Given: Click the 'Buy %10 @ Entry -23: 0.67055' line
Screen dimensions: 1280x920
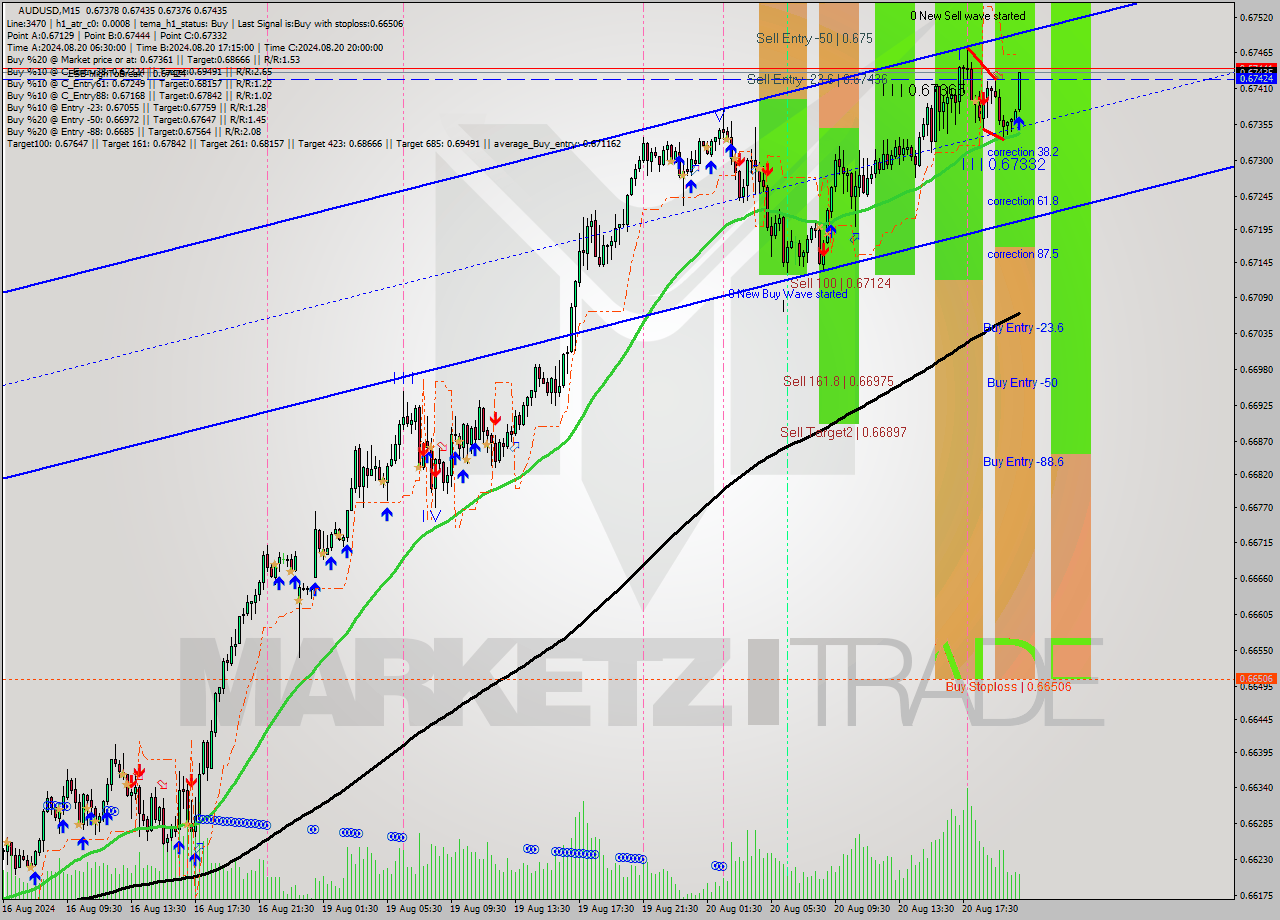Looking at the screenshot, I should coord(136,107).
